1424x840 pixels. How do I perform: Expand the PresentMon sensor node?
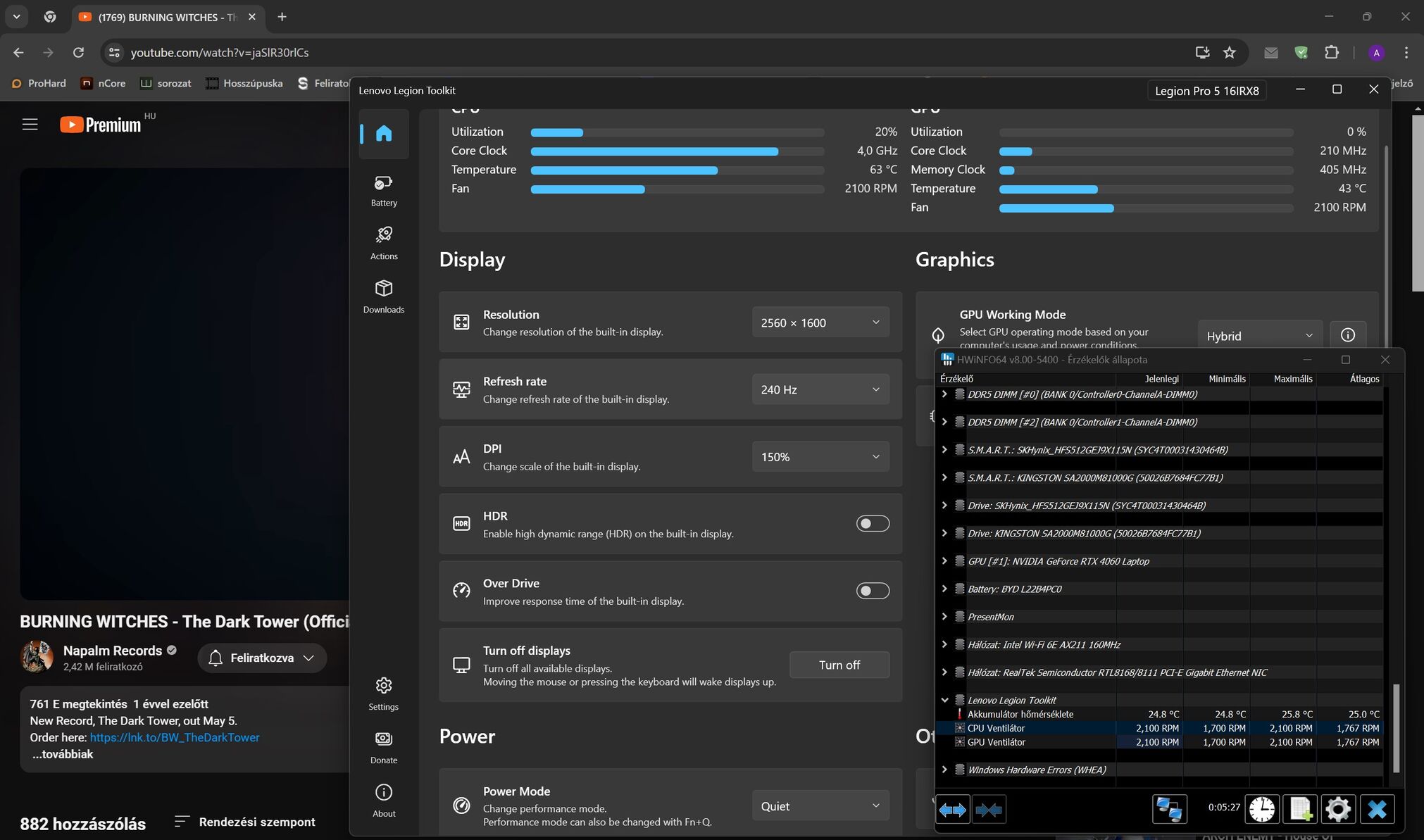pos(944,617)
